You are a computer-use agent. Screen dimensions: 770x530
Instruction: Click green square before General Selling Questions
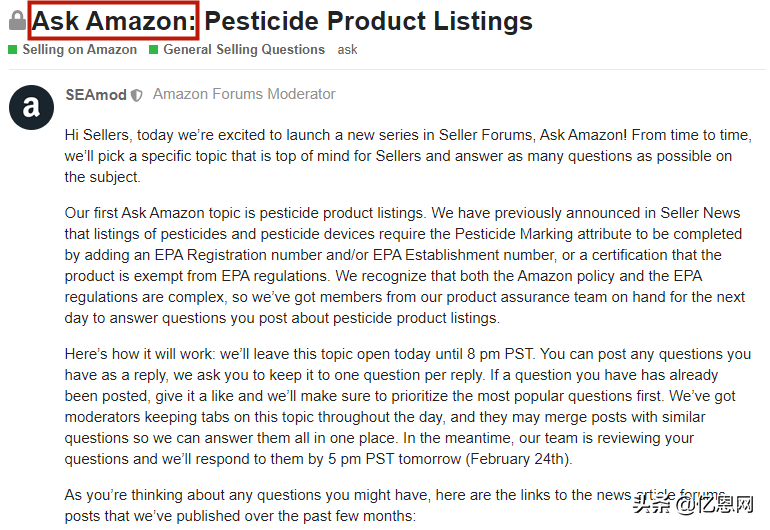[x=153, y=50]
